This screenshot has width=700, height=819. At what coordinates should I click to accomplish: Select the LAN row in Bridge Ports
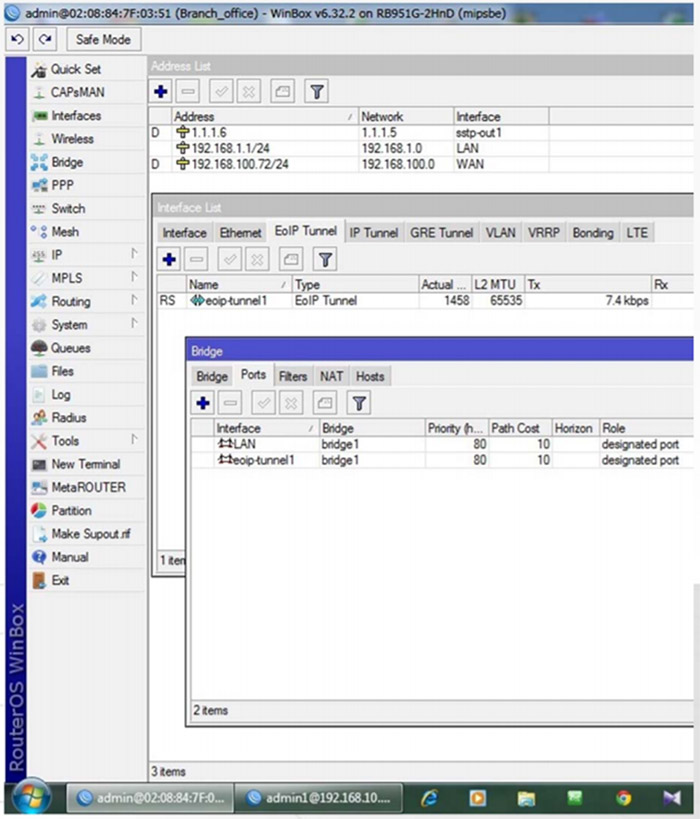[442, 444]
